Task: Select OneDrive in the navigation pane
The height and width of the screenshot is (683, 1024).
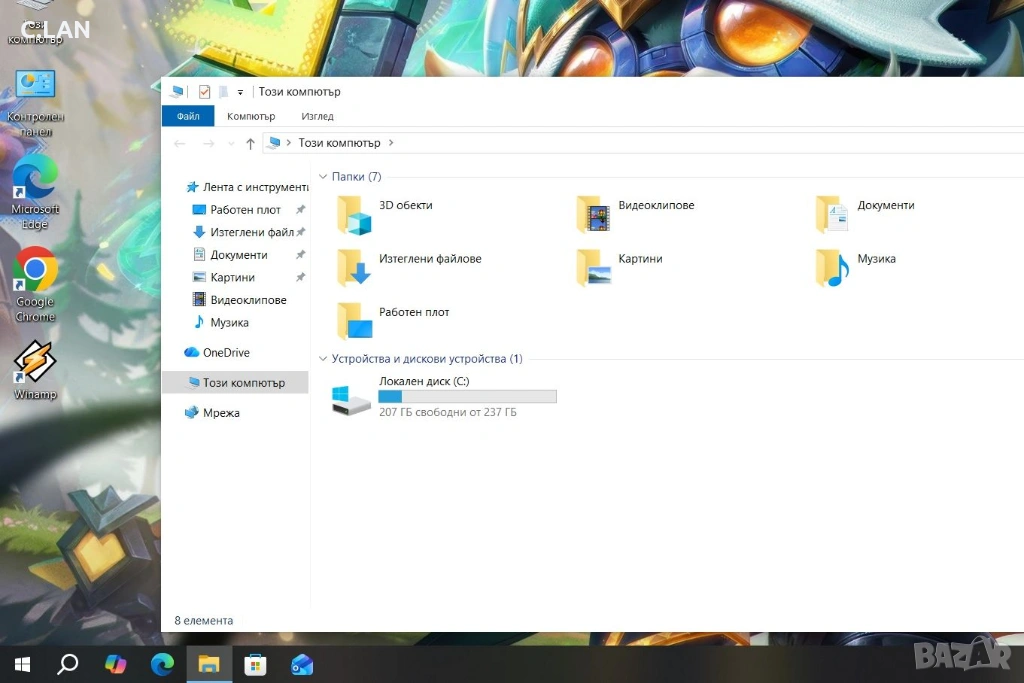Action: tap(226, 353)
